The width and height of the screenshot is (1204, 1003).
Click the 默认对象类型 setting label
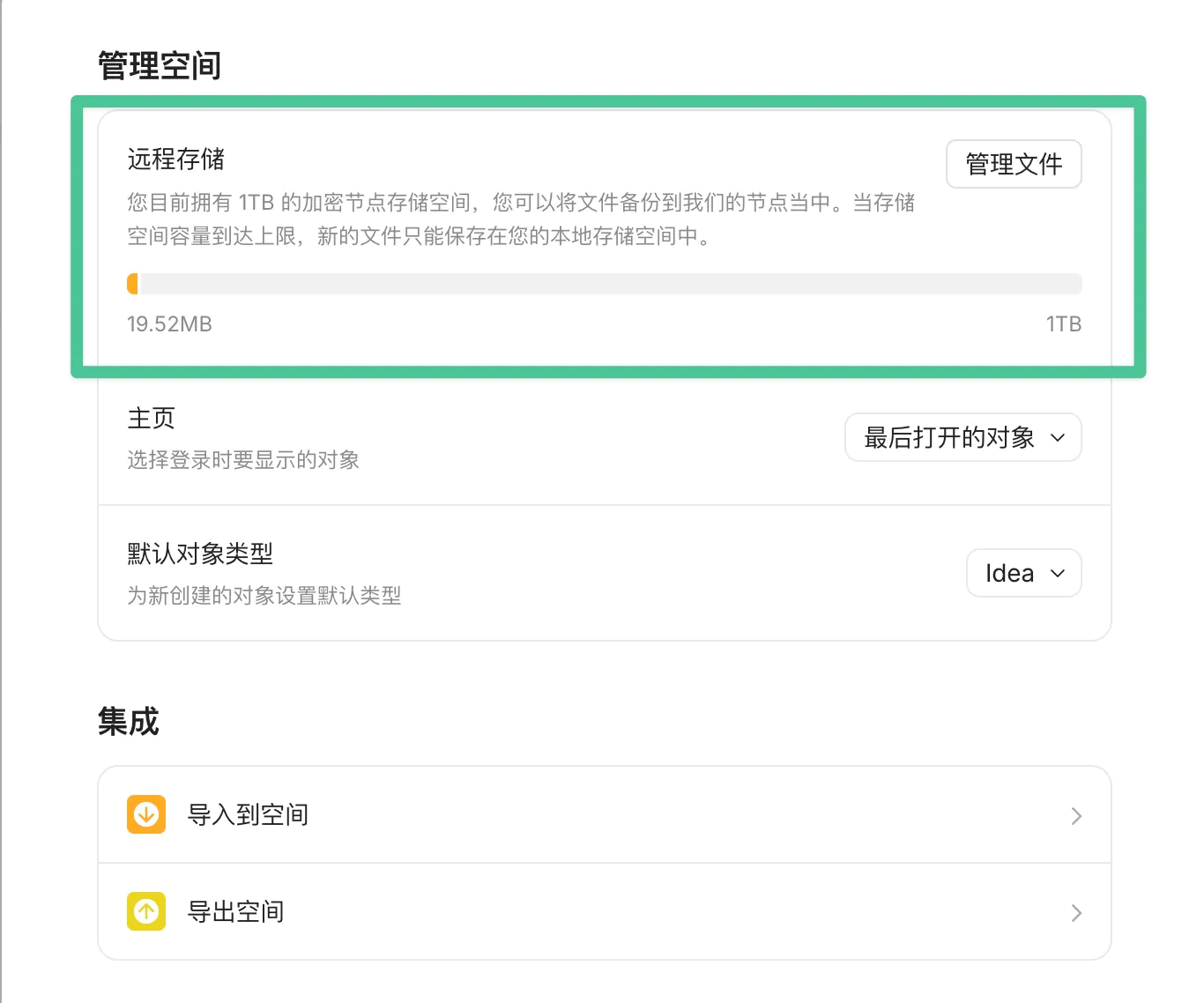tap(200, 554)
